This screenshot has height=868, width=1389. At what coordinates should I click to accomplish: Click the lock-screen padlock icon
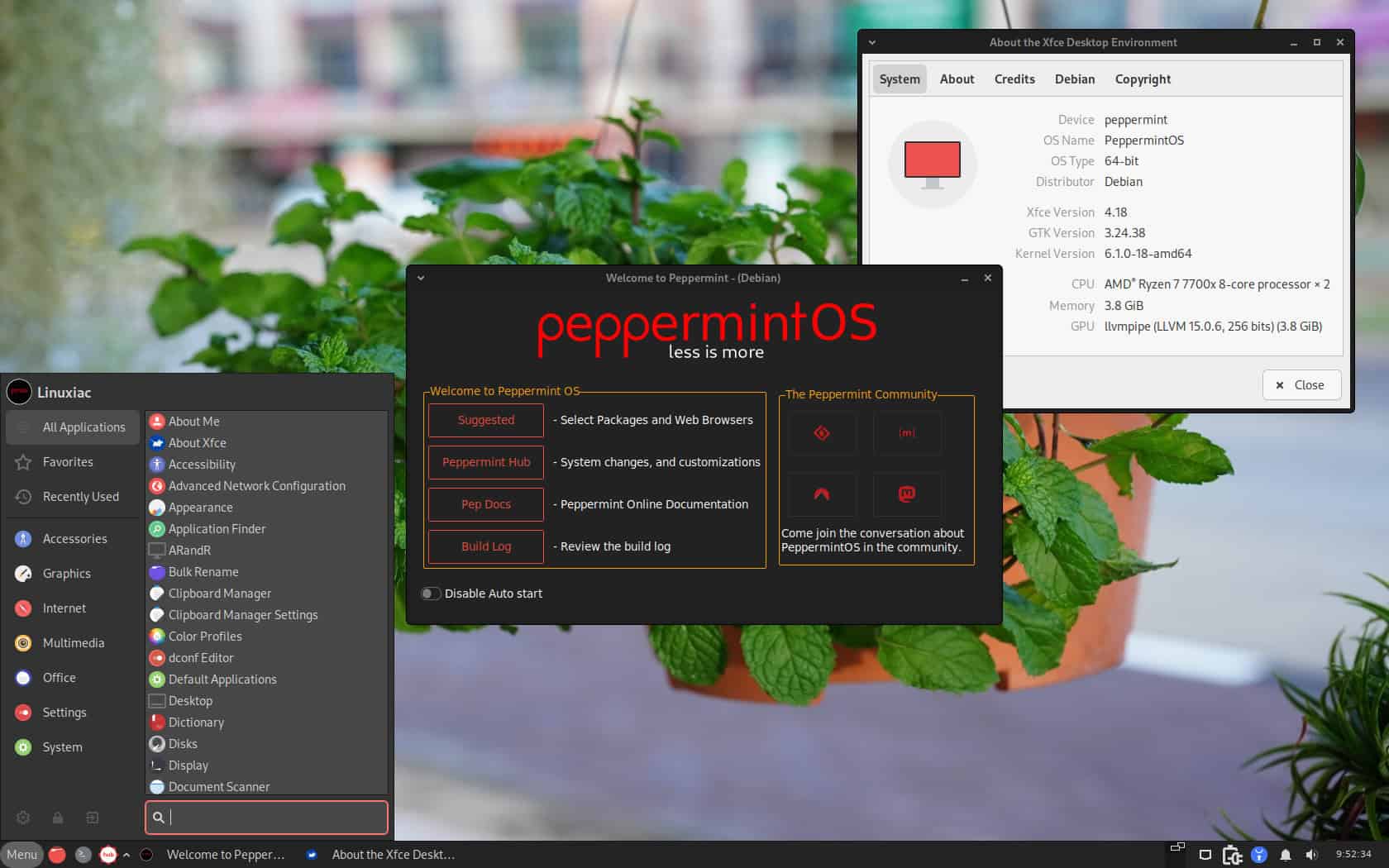(57, 817)
